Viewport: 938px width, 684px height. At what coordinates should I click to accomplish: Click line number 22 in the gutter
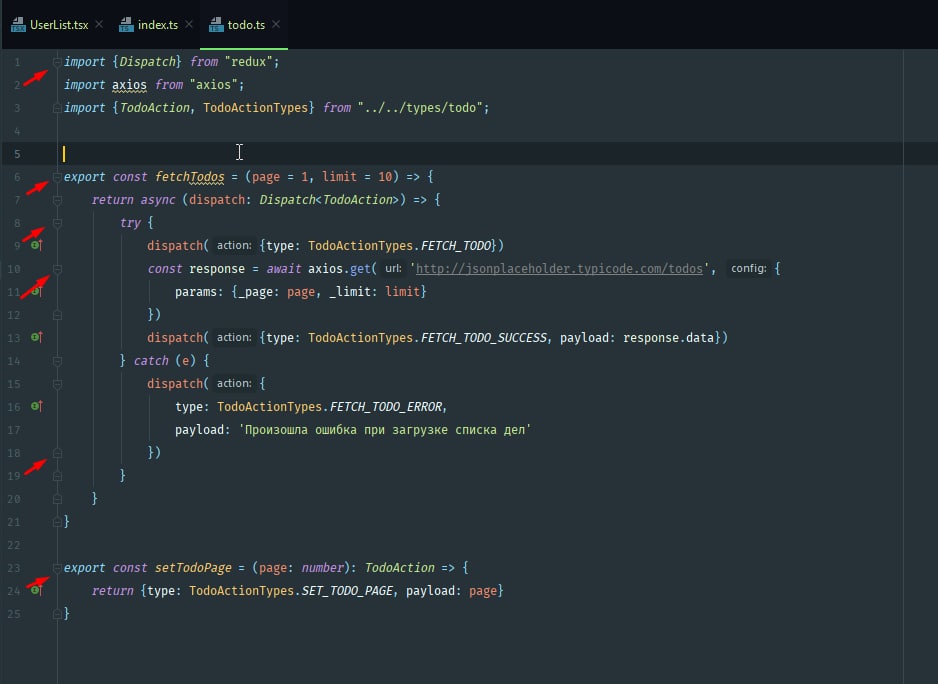(13, 545)
